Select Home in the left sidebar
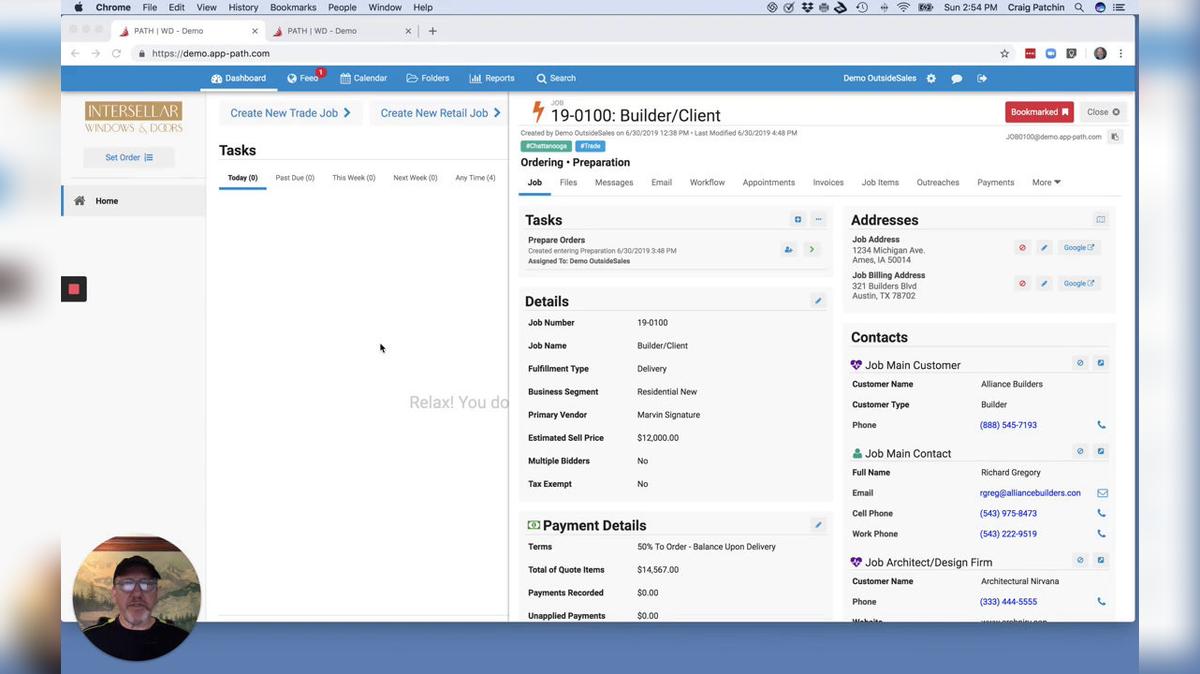This screenshot has width=1200, height=674. (134, 201)
